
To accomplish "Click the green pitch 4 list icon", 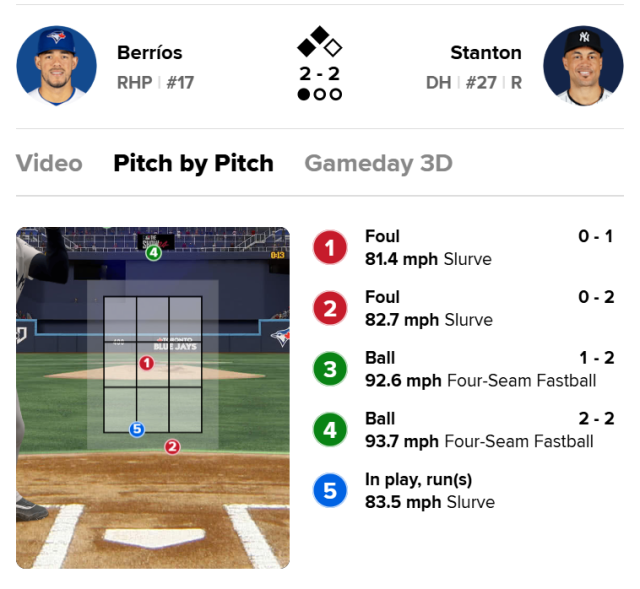I will 330,430.
